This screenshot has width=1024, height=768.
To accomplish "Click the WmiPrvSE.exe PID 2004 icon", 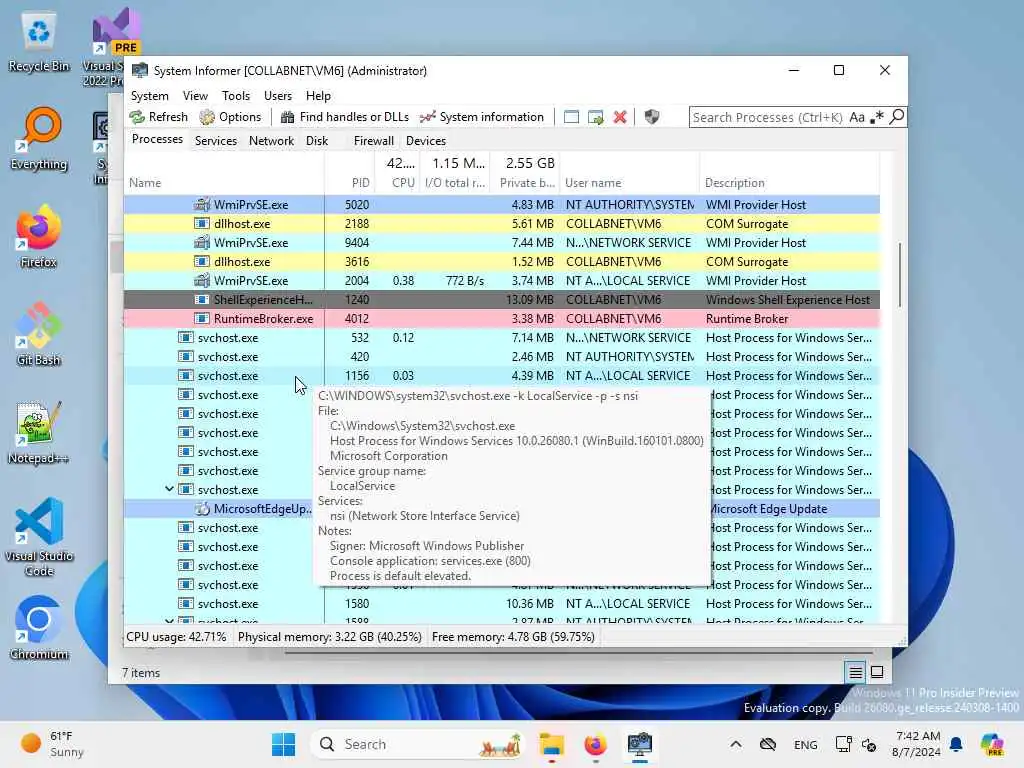I will (x=202, y=280).
